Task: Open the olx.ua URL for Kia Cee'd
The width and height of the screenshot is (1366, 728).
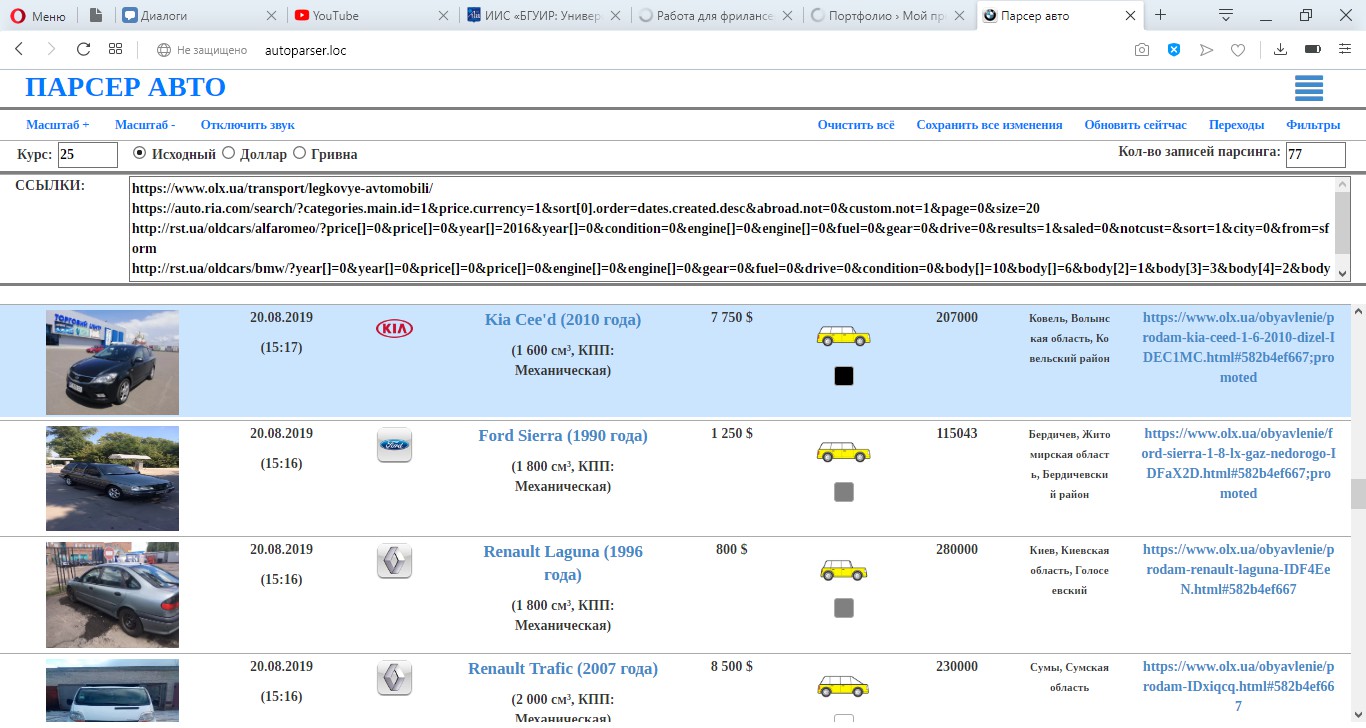Action: pyautogui.click(x=1238, y=347)
